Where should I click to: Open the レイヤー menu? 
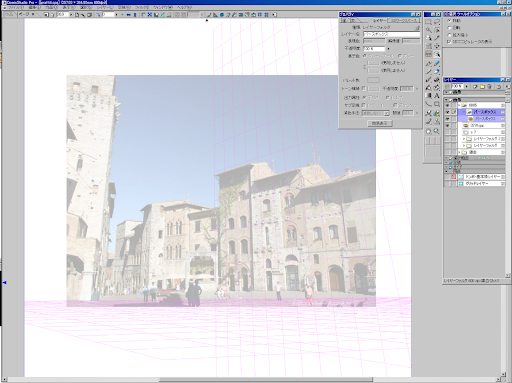pos(105,7)
